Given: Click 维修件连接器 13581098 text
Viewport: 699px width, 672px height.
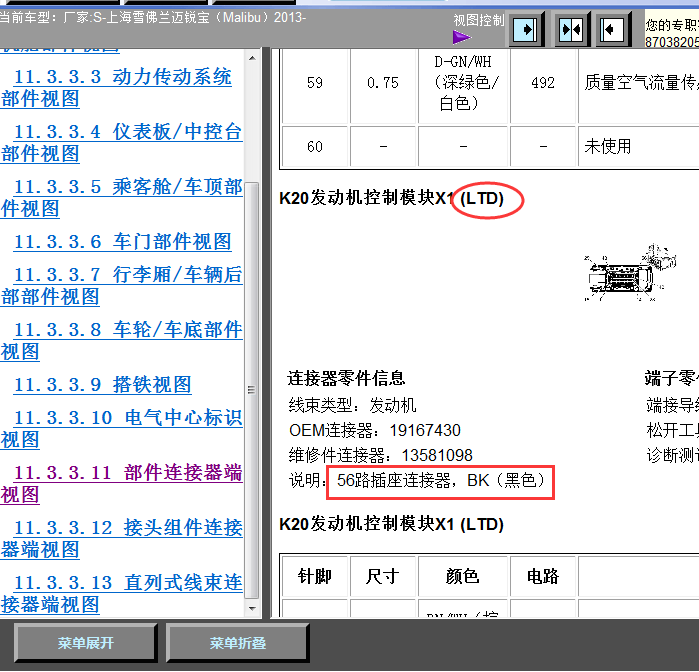Looking at the screenshot, I should coord(380,455).
